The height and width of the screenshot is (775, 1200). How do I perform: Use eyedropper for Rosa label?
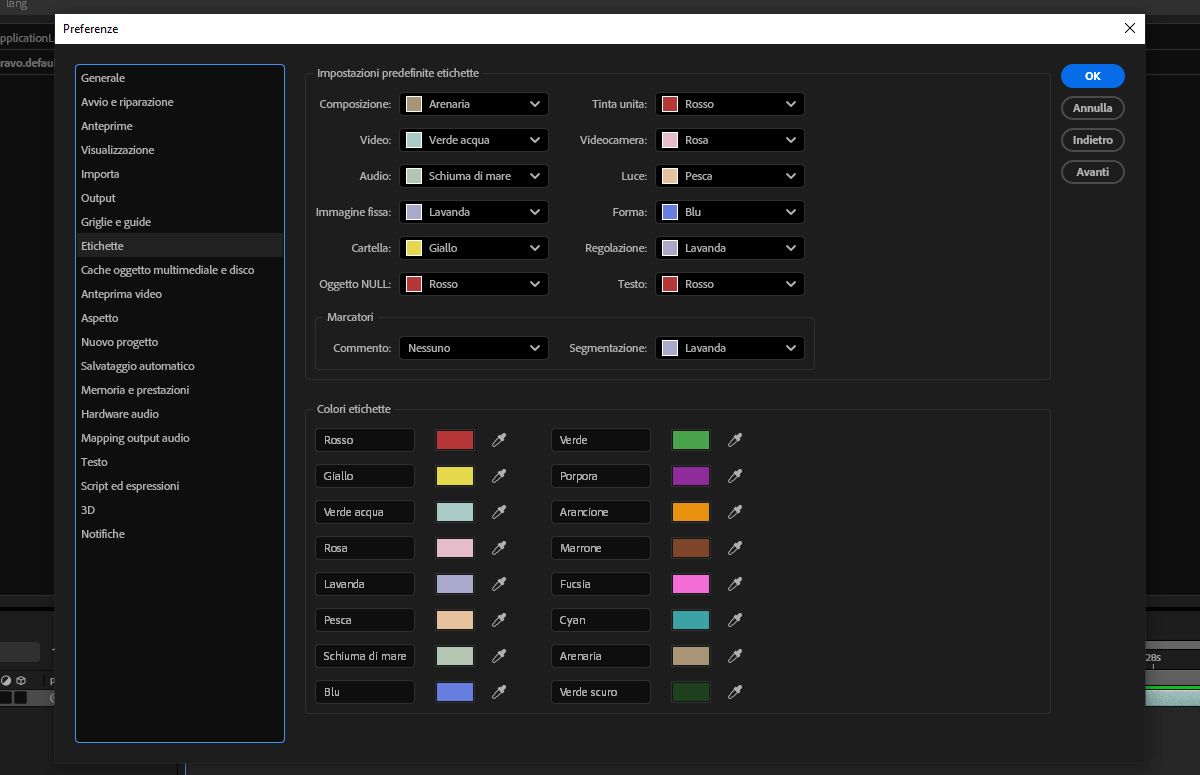pos(499,548)
